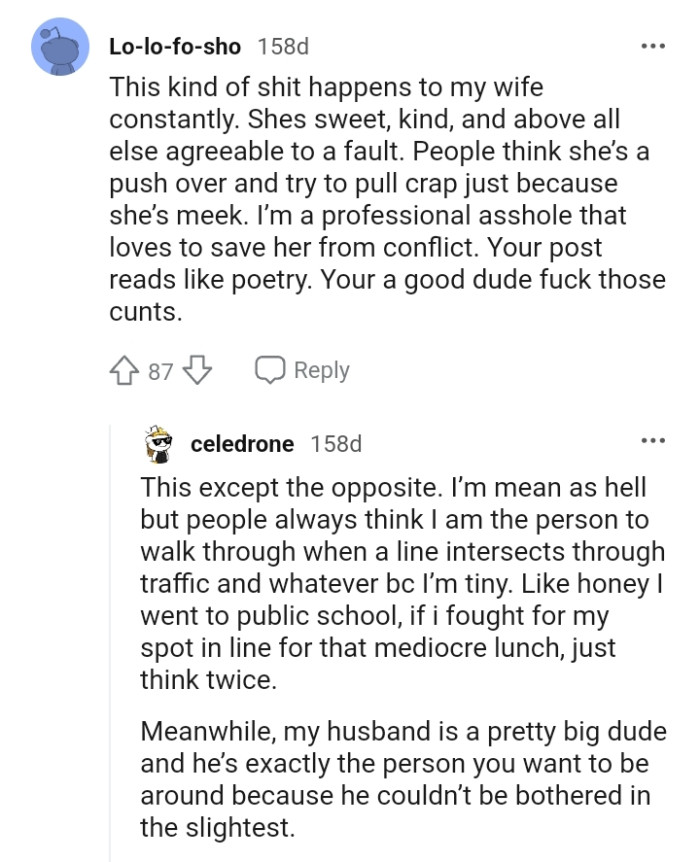Click the body text of celedrone's comment
700x862 pixels.
point(400,600)
